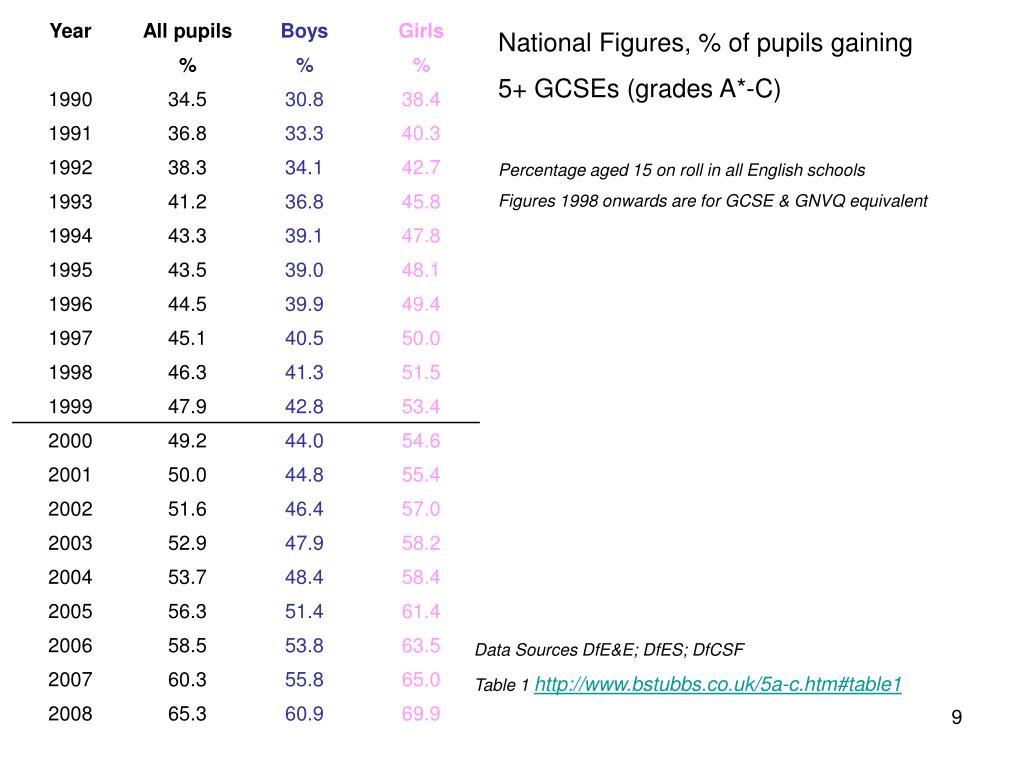The width and height of the screenshot is (1024, 768).
Task: Select the All pupils value 34.5
Action: pos(187,99)
